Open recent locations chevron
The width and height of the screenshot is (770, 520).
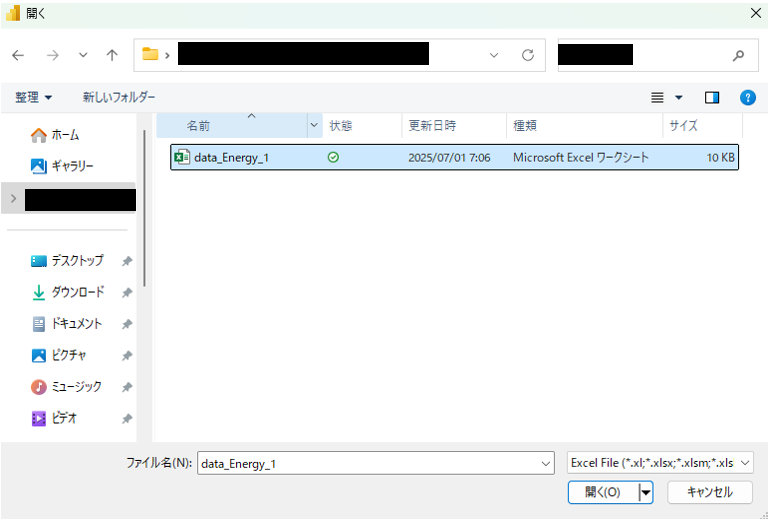tap(83, 55)
